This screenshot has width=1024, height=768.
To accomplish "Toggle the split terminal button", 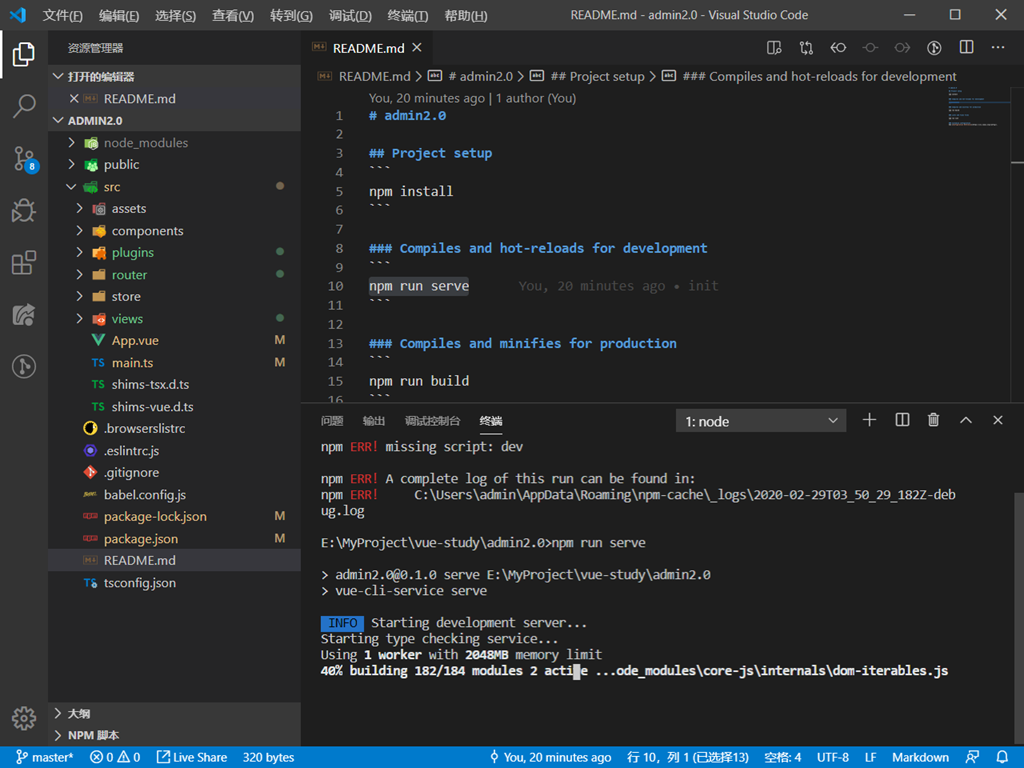I will coord(902,421).
